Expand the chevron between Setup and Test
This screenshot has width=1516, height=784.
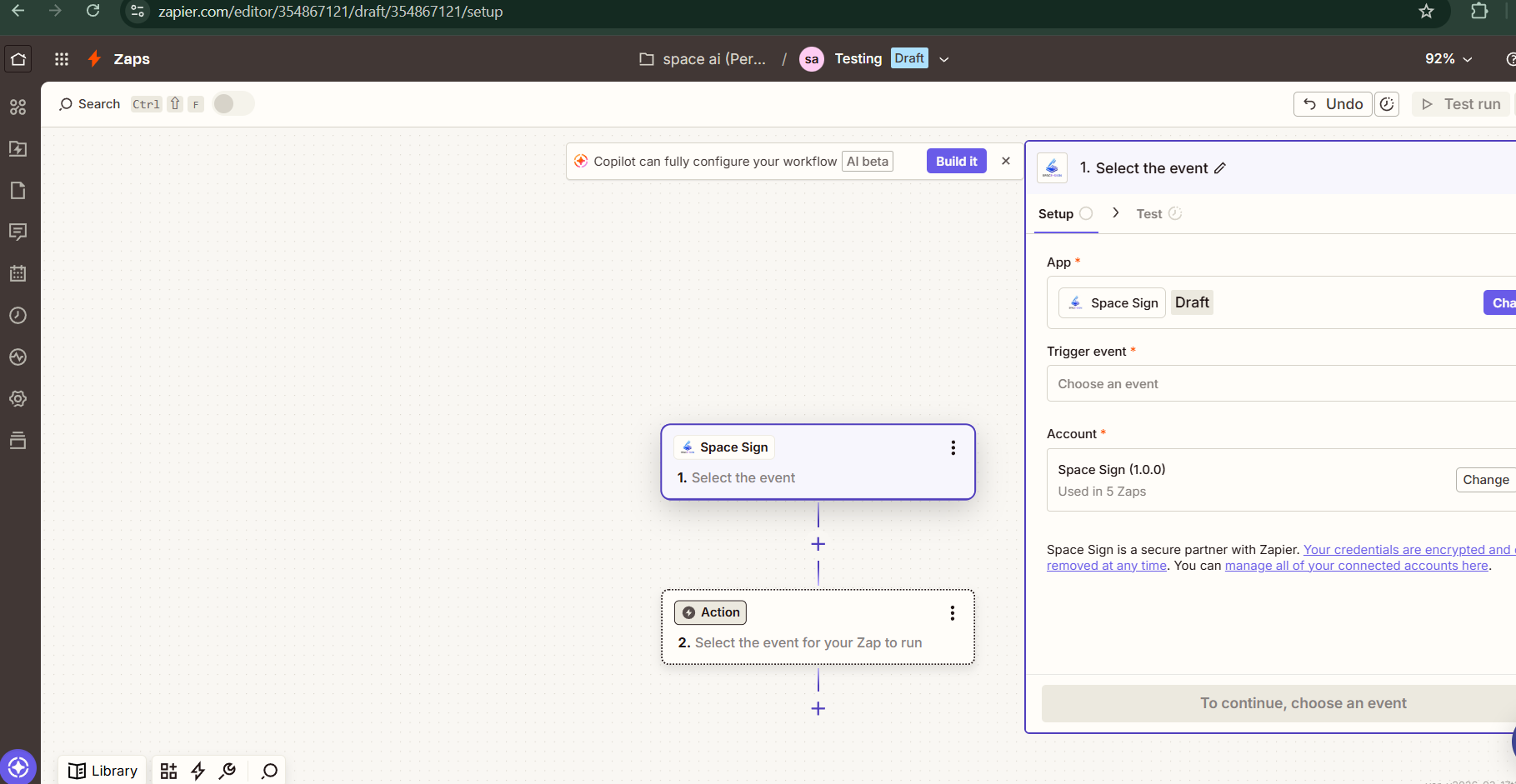(x=1115, y=213)
